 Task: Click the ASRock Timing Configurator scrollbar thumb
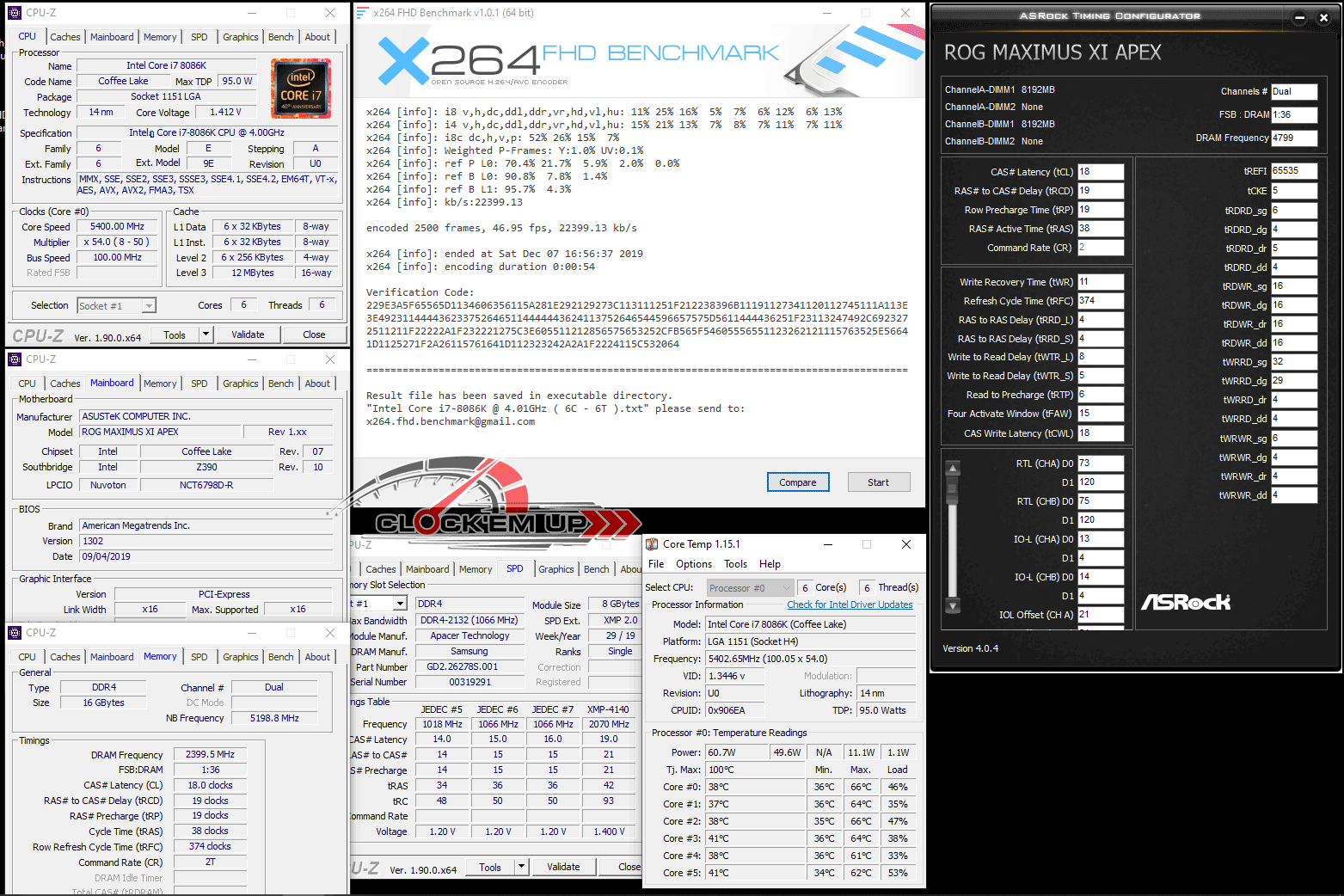tap(952, 490)
